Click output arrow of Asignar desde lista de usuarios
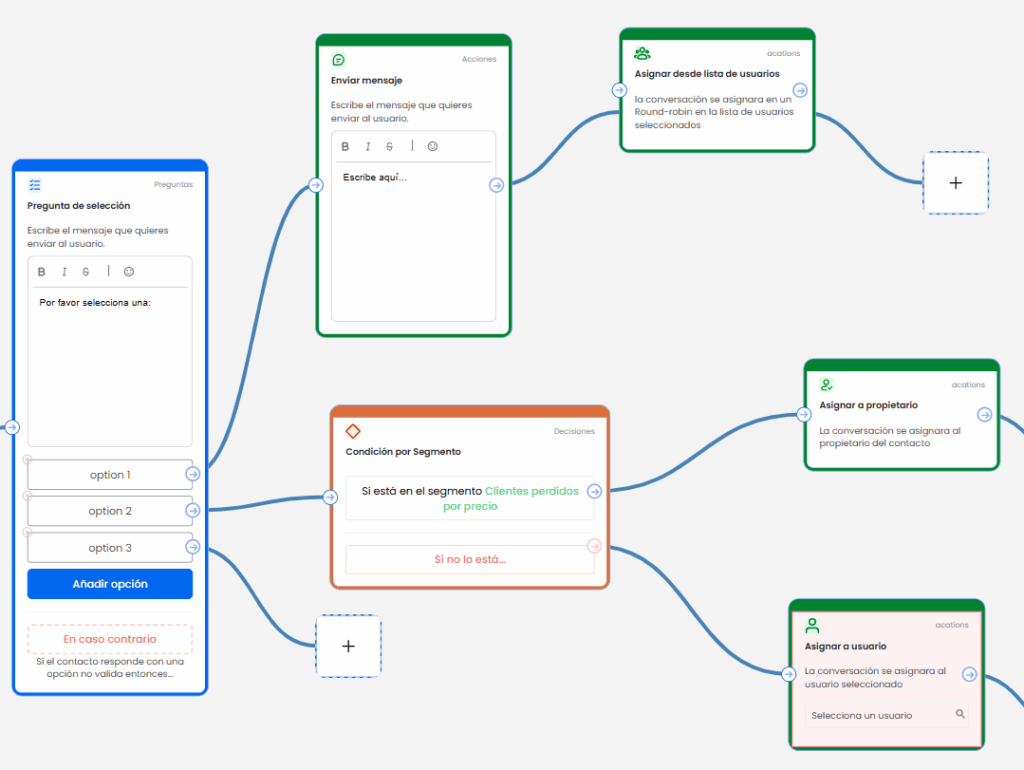1024x770 pixels. 800,91
